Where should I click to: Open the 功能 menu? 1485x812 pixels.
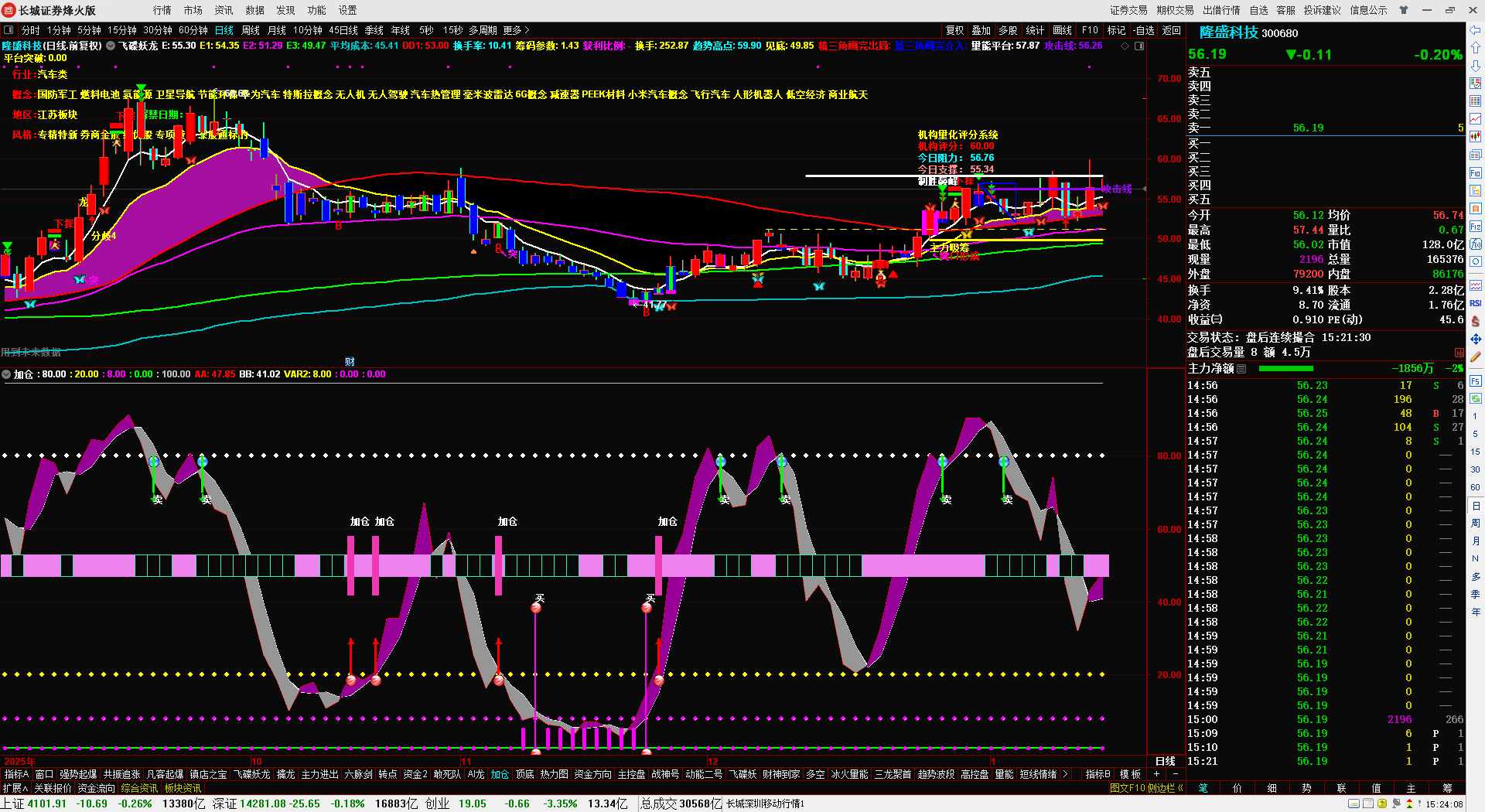click(317, 10)
